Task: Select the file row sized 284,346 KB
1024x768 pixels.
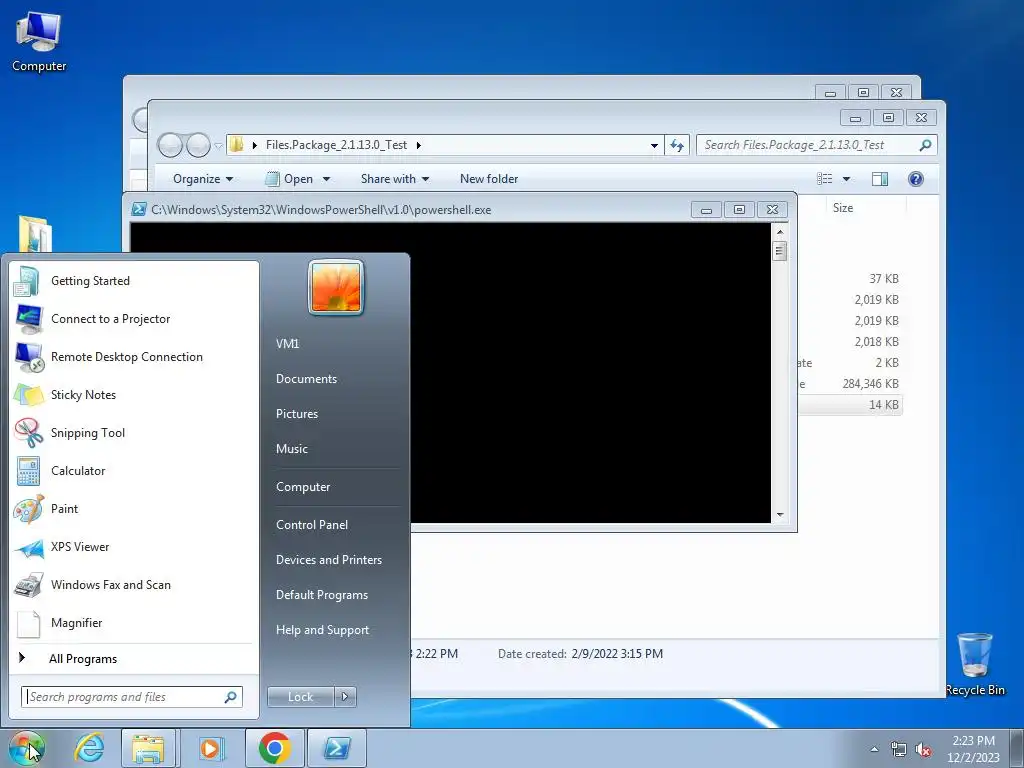Action: click(850, 384)
